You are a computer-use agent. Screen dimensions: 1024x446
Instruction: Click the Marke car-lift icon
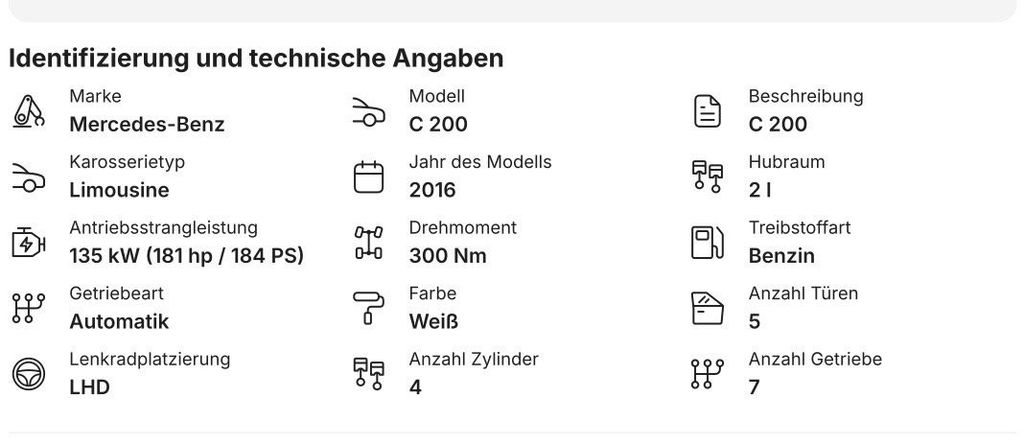coord(29,111)
